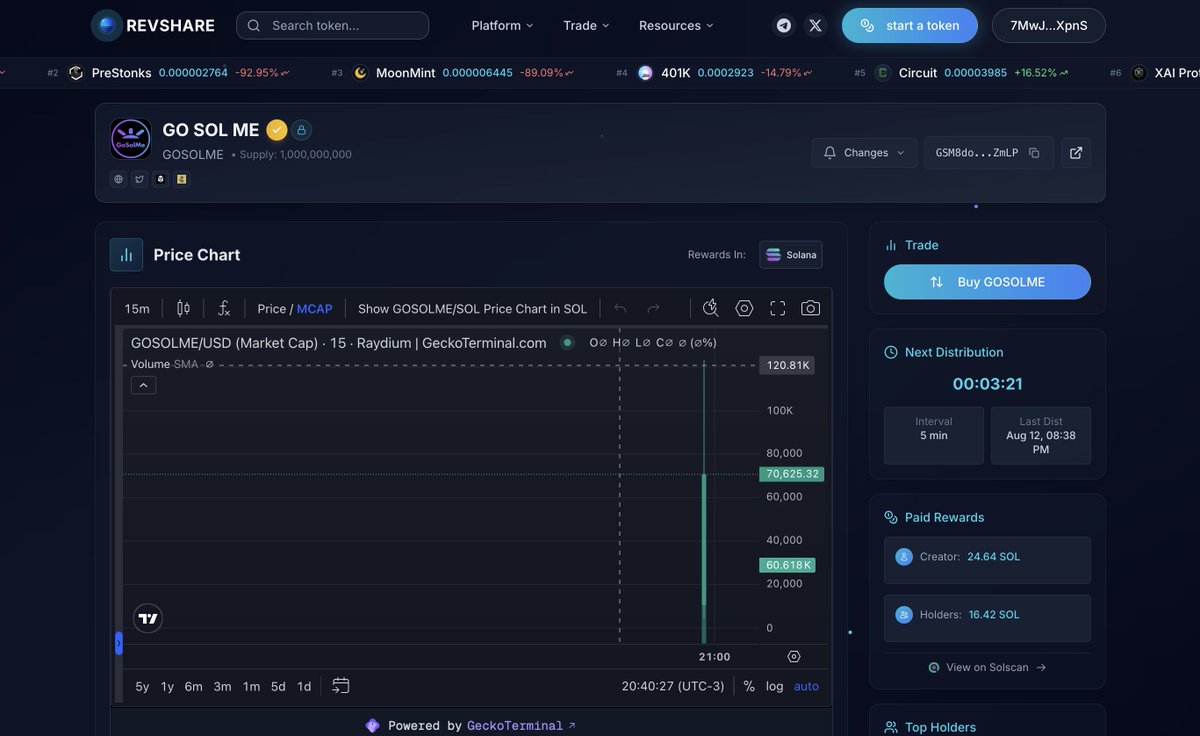Click the Solana rewards badge
The height and width of the screenshot is (736, 1200).
click(x=791, y=255)
